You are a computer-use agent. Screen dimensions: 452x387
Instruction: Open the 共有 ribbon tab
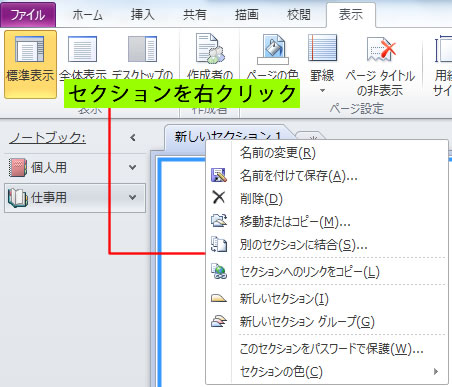click(x=195, y=15)
